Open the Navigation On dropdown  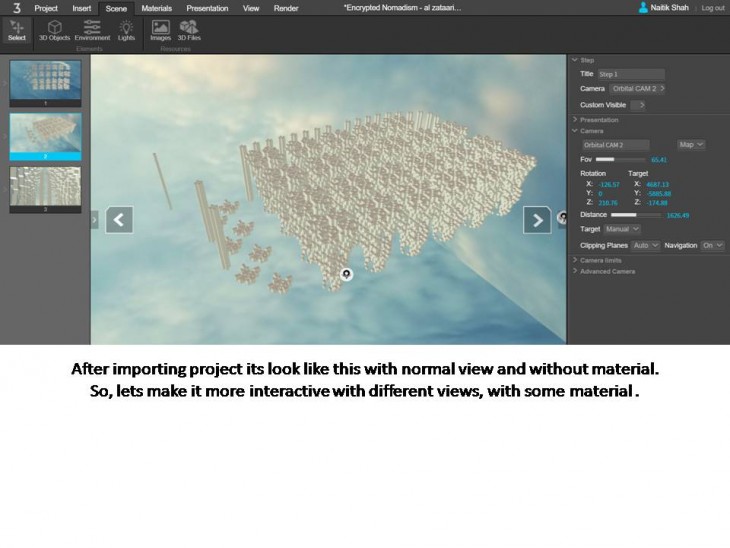click(713, 245)
